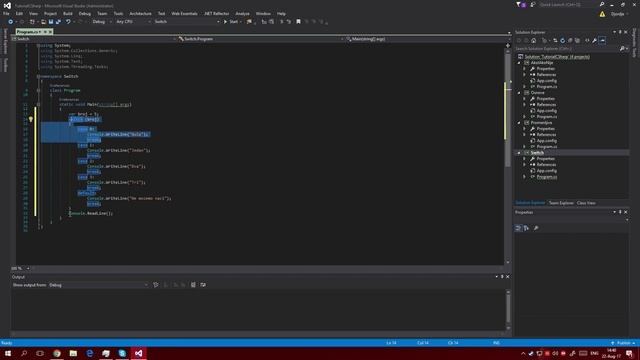Click the lightbulb quick actions icon
640x360 pixels.
[x=31, y=120]
